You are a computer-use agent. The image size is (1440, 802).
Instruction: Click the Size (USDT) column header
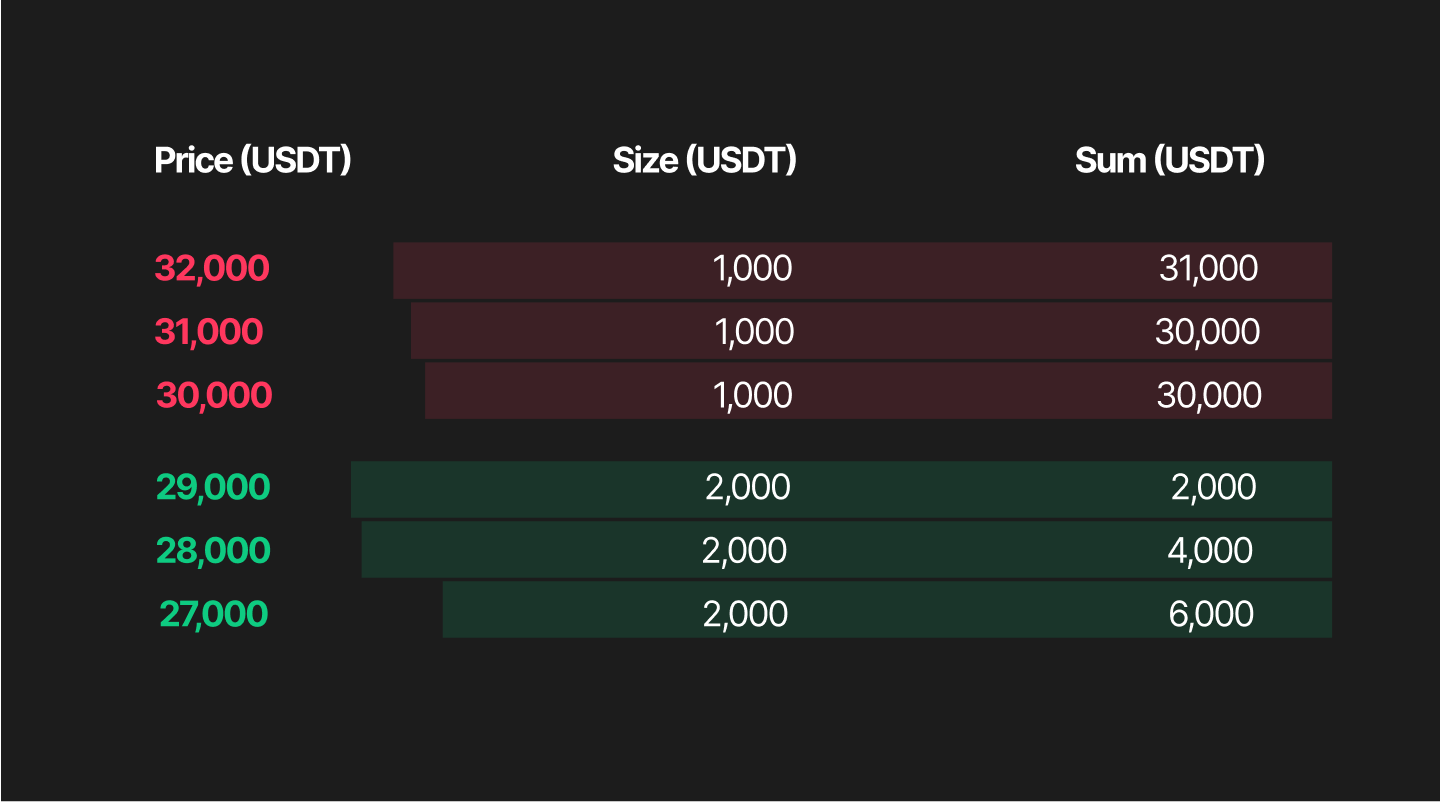tap(704, 160)
